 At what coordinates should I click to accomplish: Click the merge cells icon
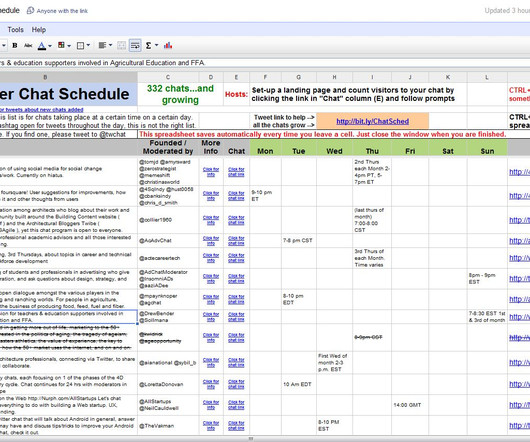(x=122, y=45)
